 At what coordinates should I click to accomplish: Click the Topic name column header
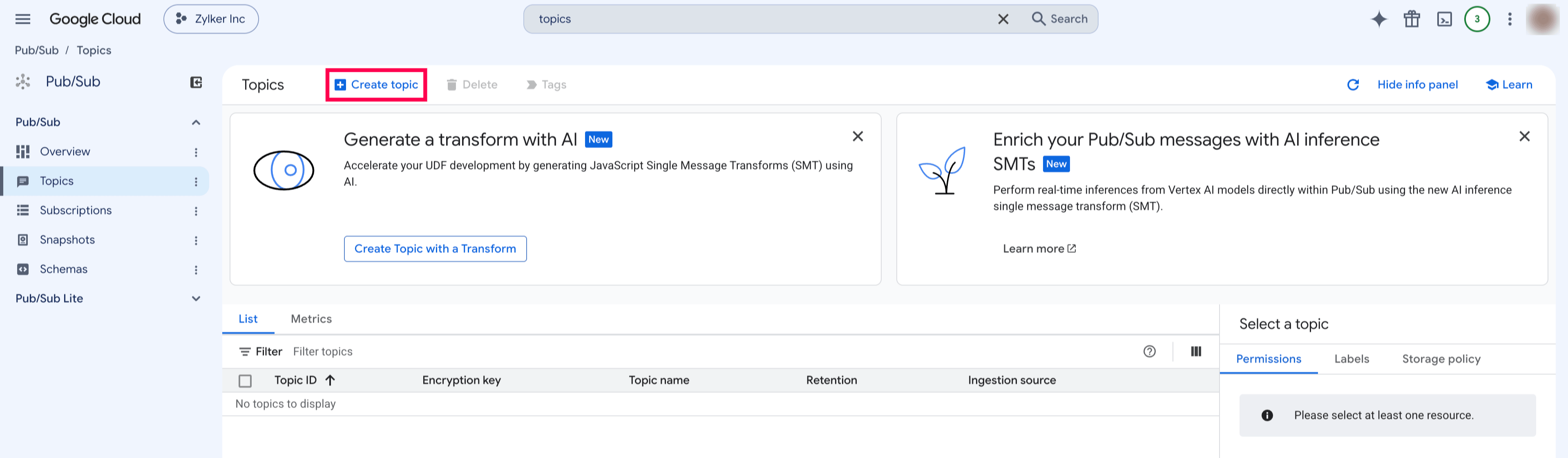tap(659, 380)
